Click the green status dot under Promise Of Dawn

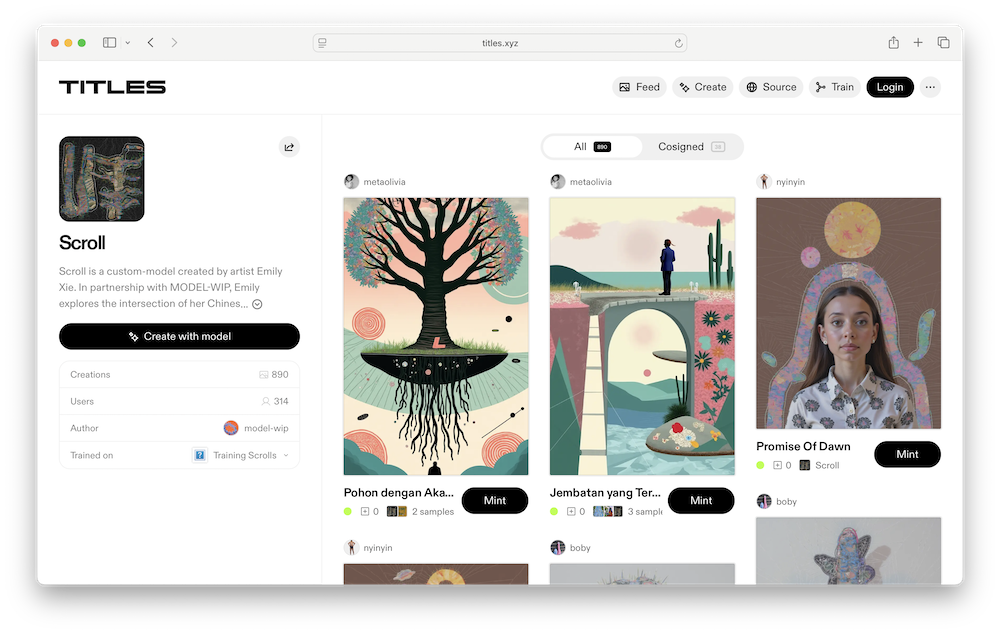760,465
